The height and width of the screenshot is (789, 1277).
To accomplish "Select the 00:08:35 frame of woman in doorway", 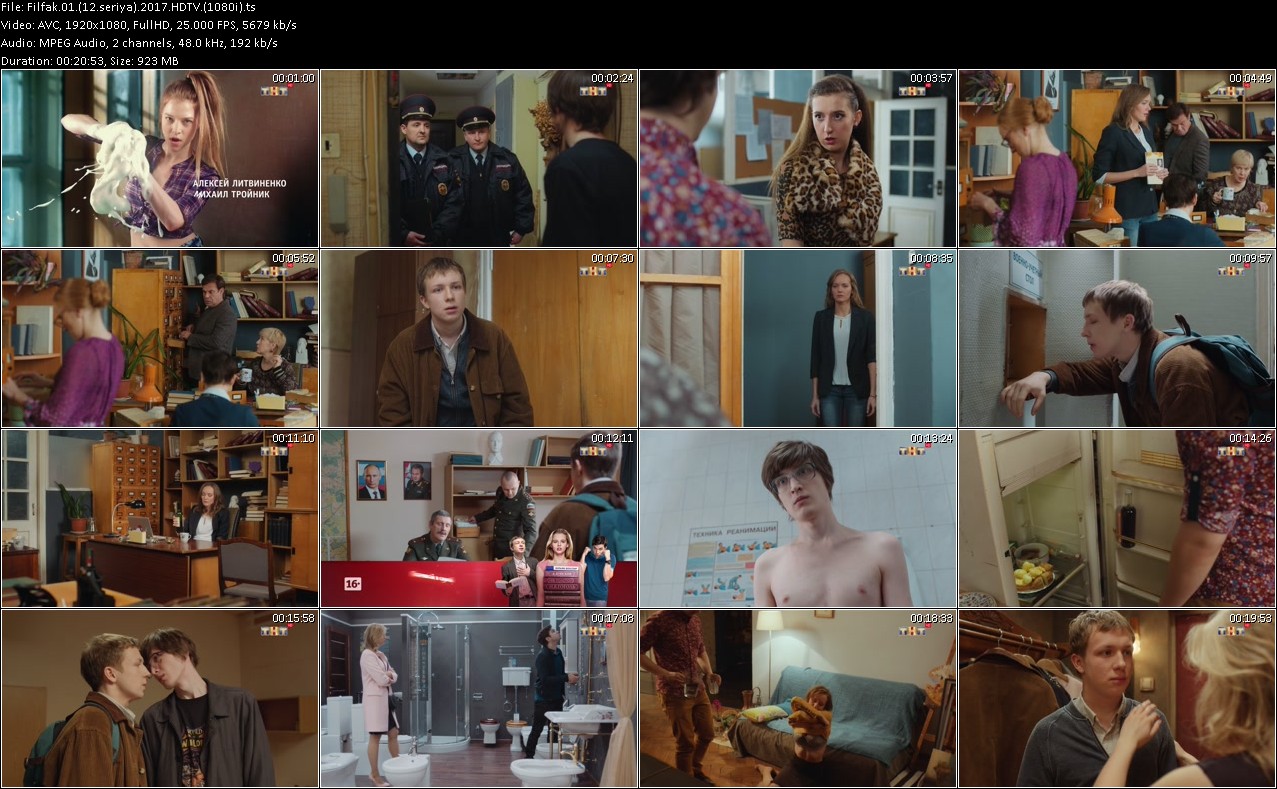I will [798, 338].
